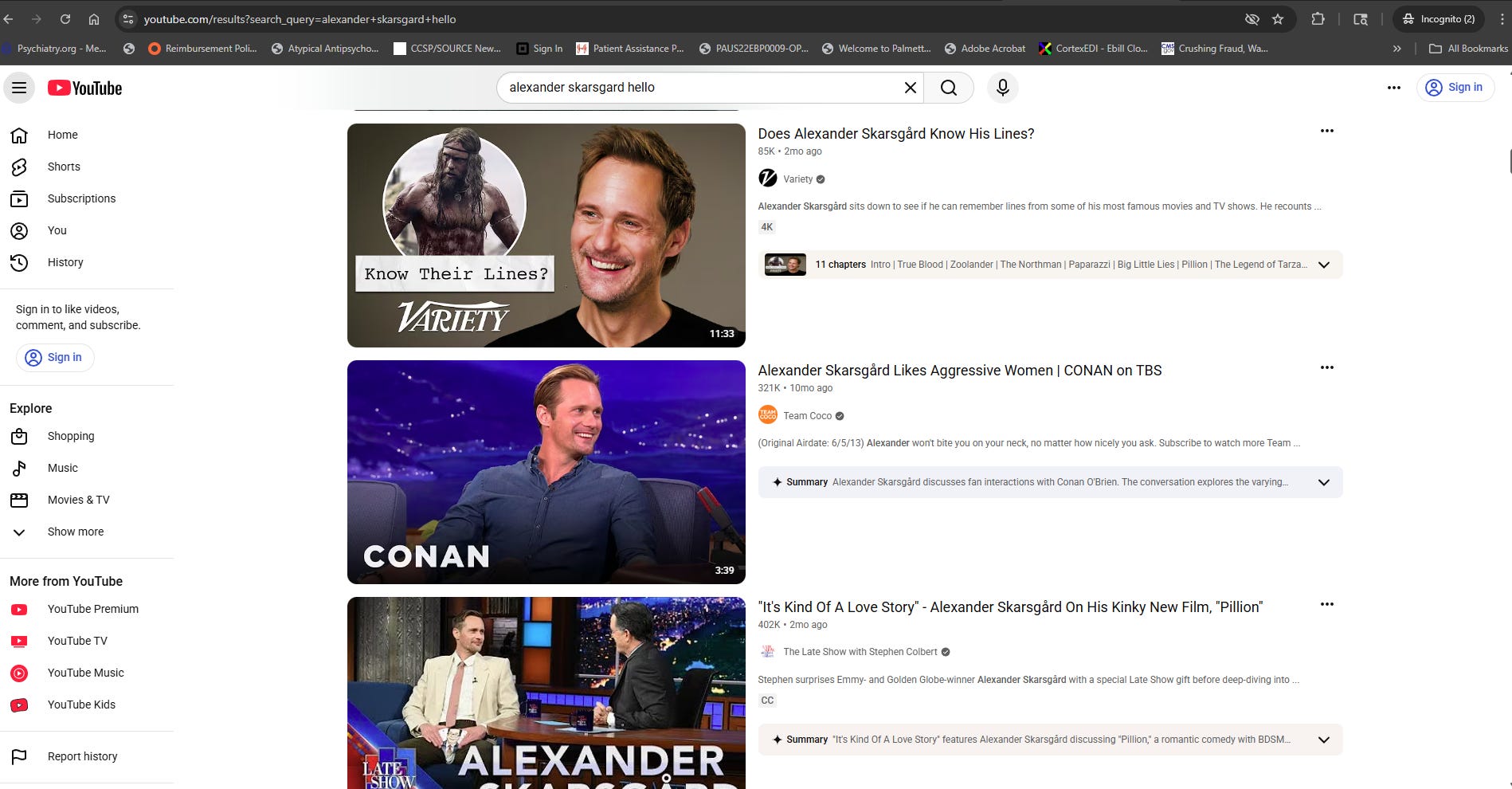Click the Variety channel name

click(x=797, y=179)
